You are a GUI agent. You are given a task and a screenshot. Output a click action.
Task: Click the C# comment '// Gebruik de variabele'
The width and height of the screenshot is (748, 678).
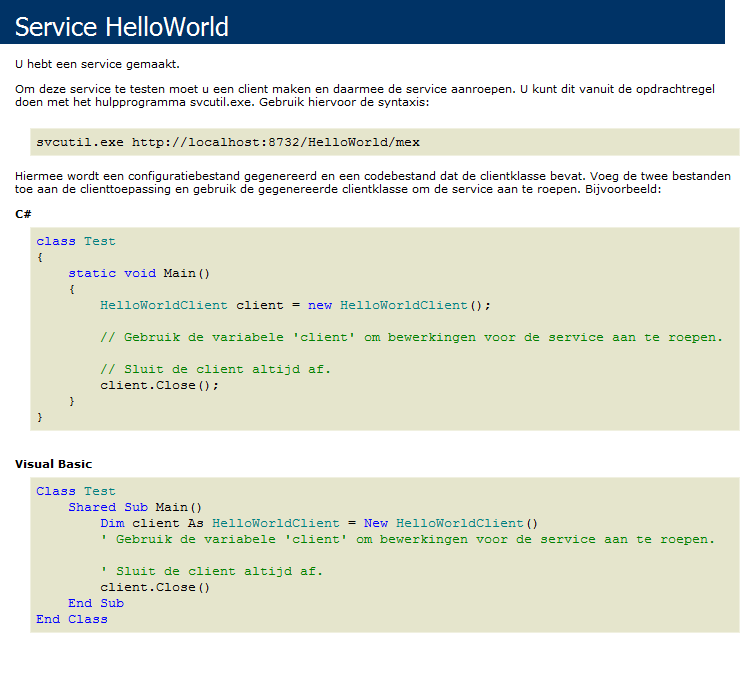point(412,337)
